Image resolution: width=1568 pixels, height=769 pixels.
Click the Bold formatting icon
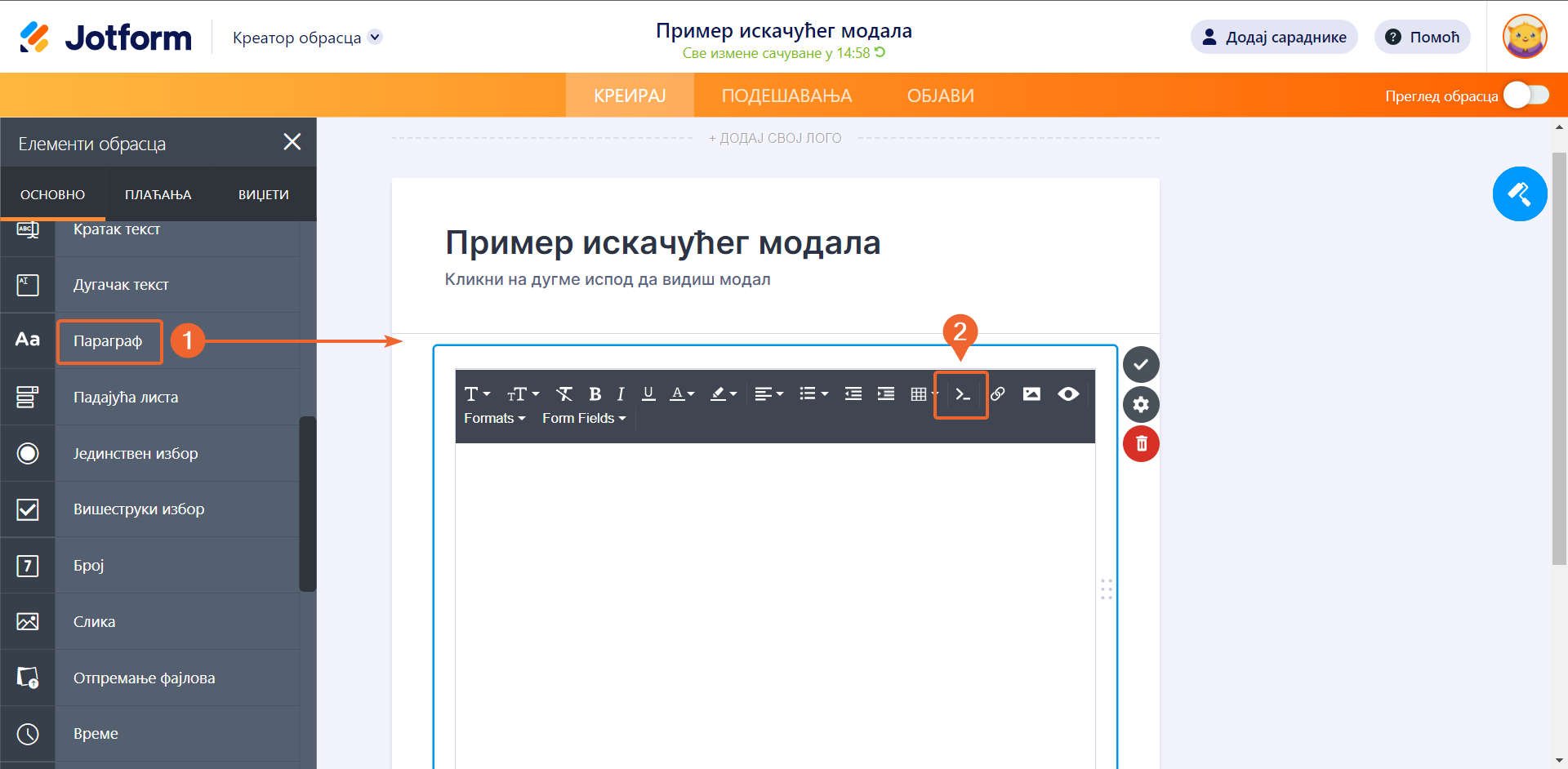coord(595,394)
